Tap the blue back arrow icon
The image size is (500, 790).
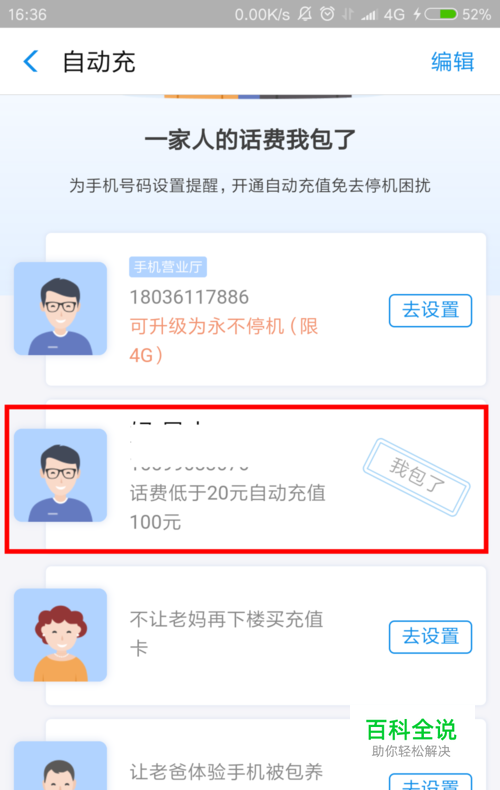click(x=31, y=61)
